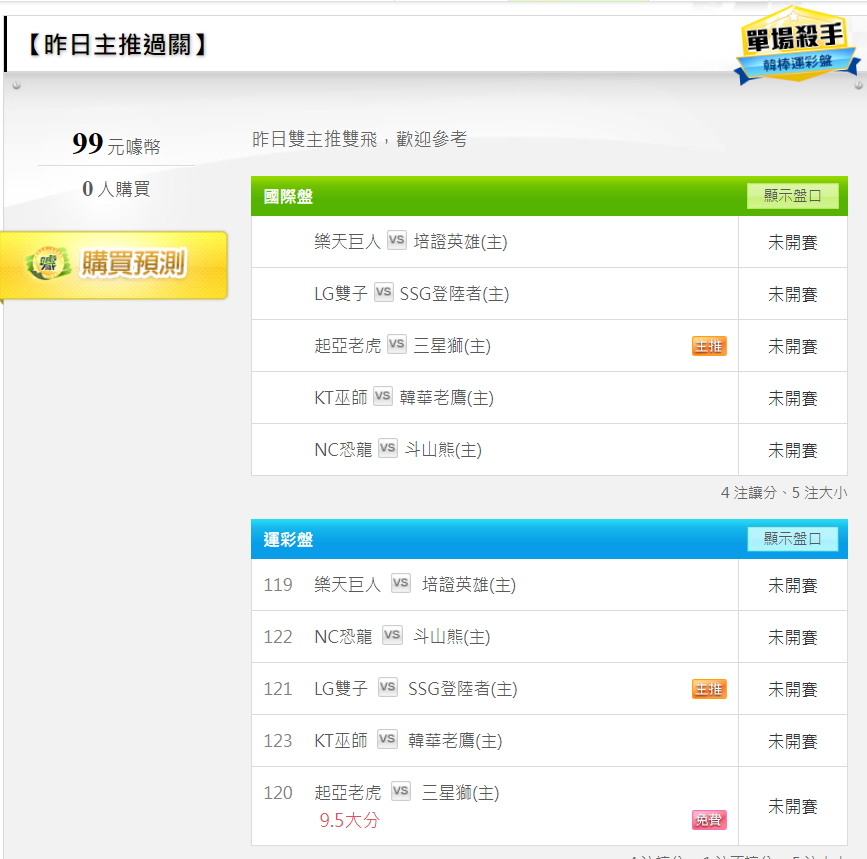Click 未開賽 status of 國際盤 樂天巨人 row
The width and height of the screenshot is (867, 859).
[792, 243]
